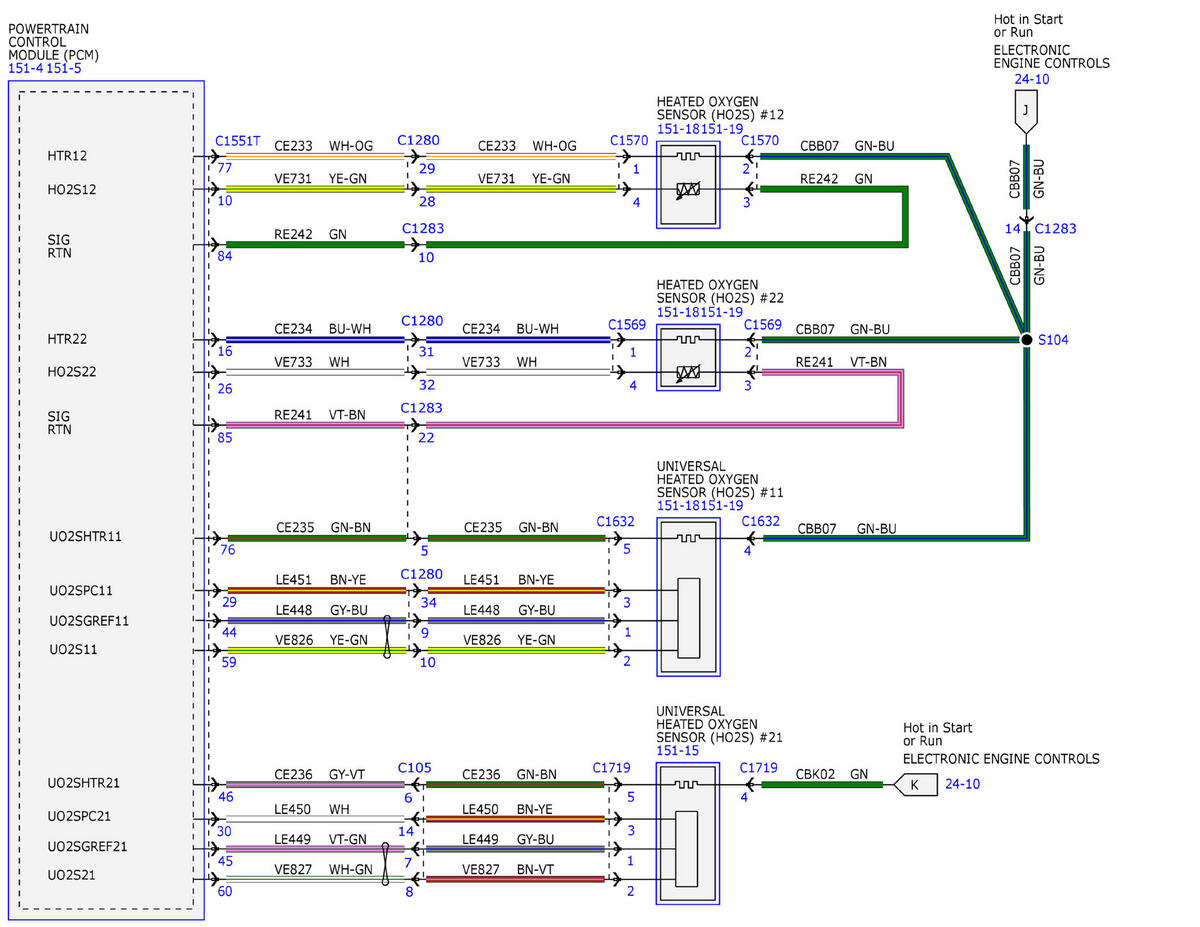Click the HO2S22 pin label
The width and height of the screenshot is (1200, 927).
pyautogui.click(x=72, y=372)
